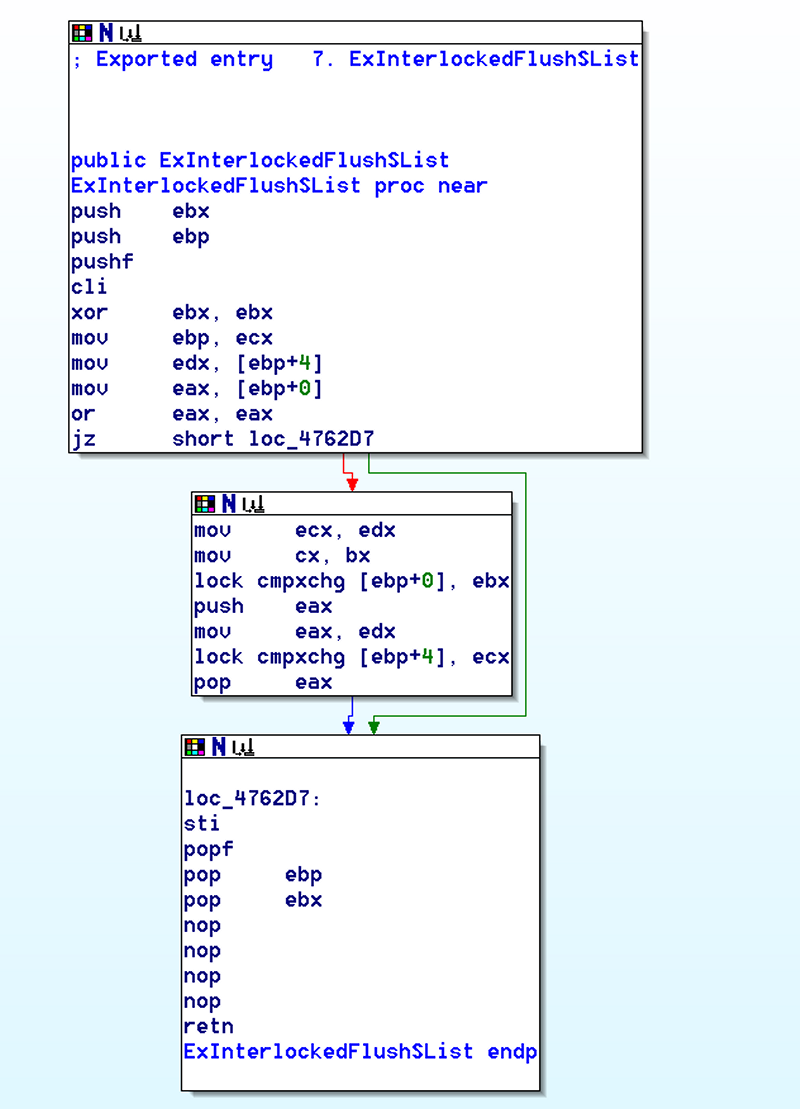The image size is (800, 1109).
Task: Click 'lock cmpxchg [ebp+0], ebx' line
Action: pyautogui.click(x=352, y=581)
